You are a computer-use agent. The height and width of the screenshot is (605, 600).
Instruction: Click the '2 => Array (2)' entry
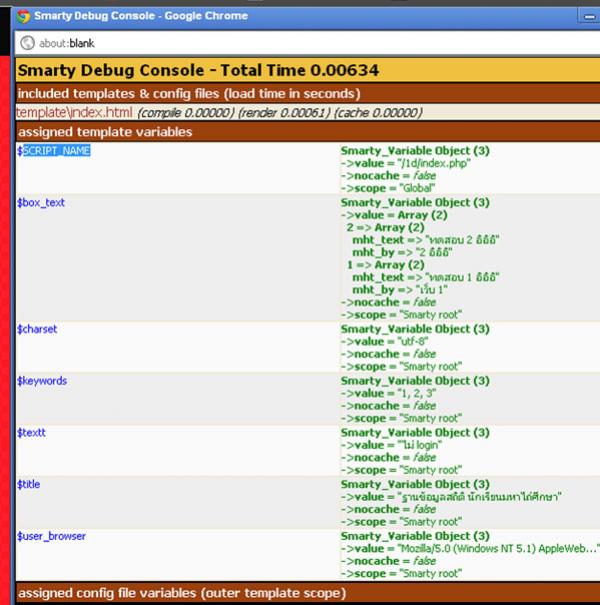[x=385, y=227]
